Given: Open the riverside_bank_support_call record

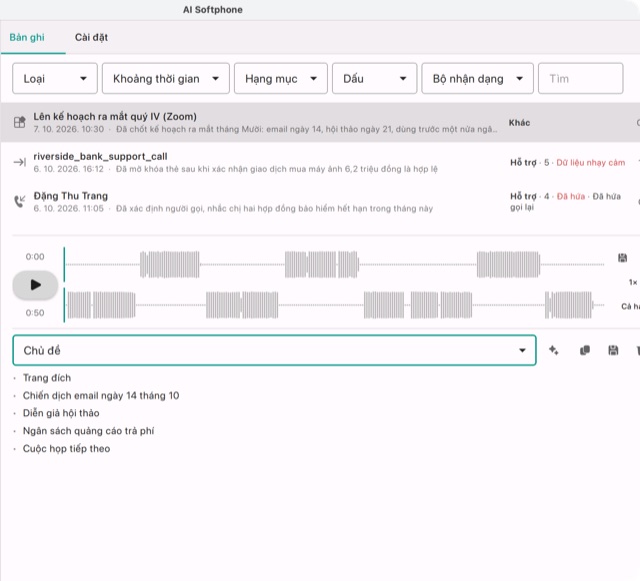Looking at the screenshot, I should [x=320, y=162].
